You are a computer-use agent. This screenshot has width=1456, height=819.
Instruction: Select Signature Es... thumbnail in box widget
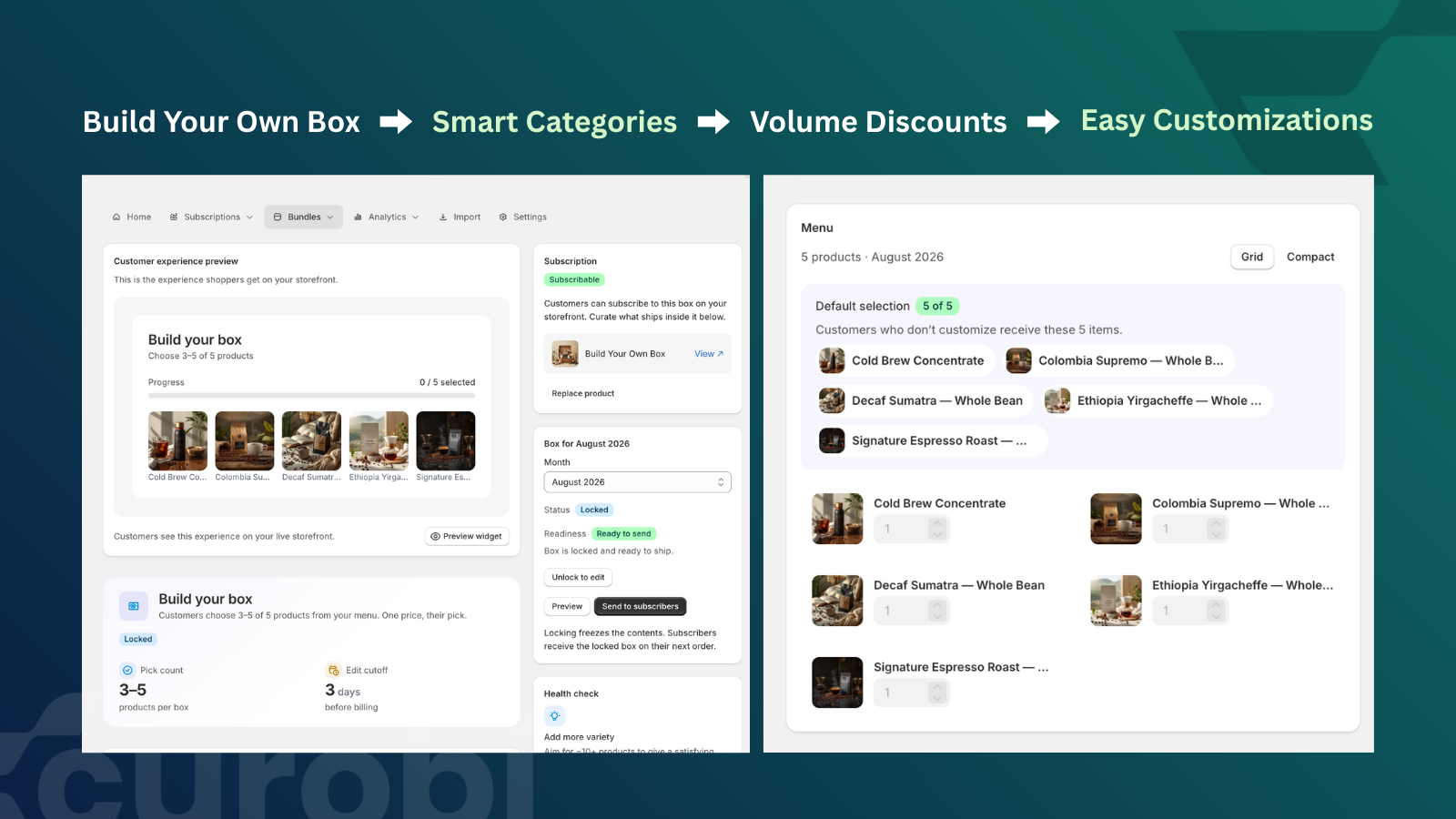click(446, 441)
